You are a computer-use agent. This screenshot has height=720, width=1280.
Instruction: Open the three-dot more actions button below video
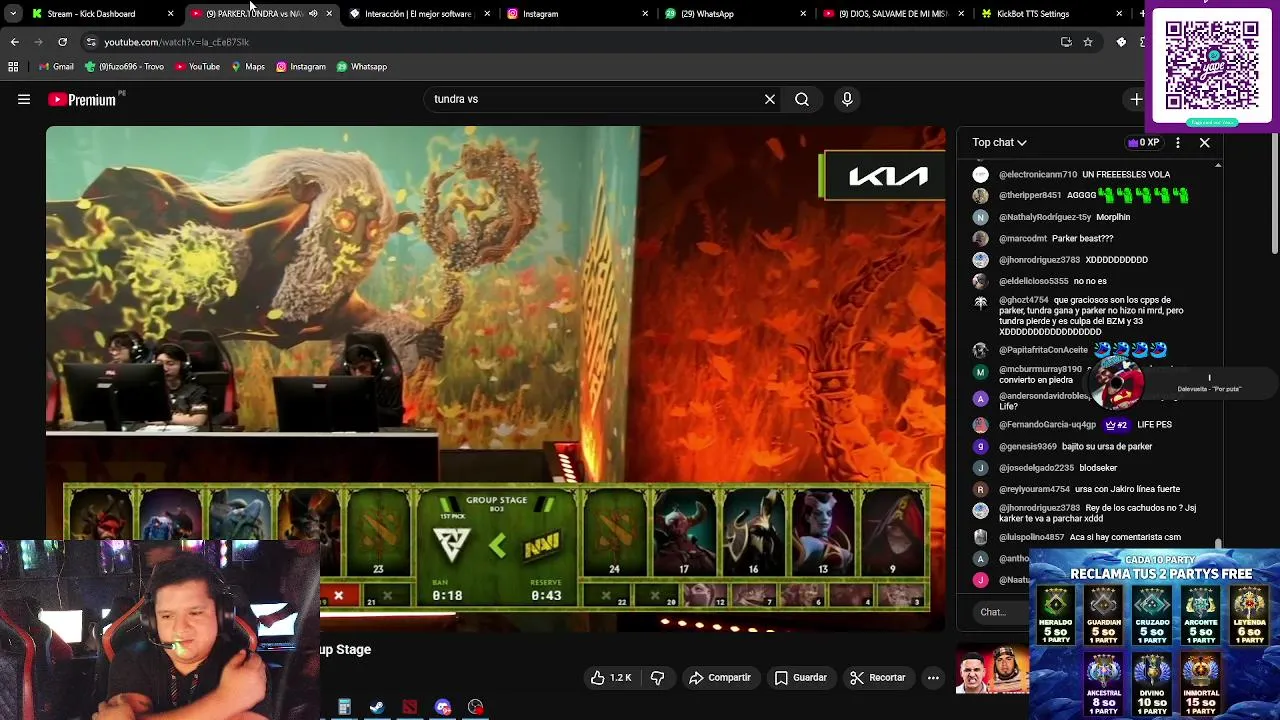point(933,677)
